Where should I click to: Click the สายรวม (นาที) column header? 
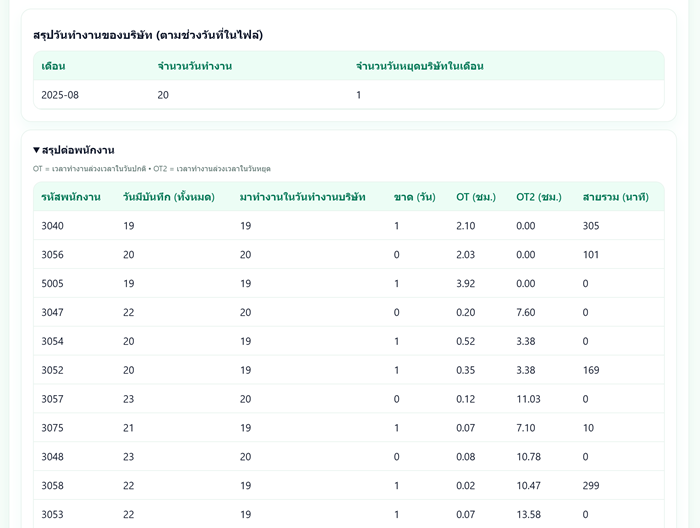tap(615, 197)
